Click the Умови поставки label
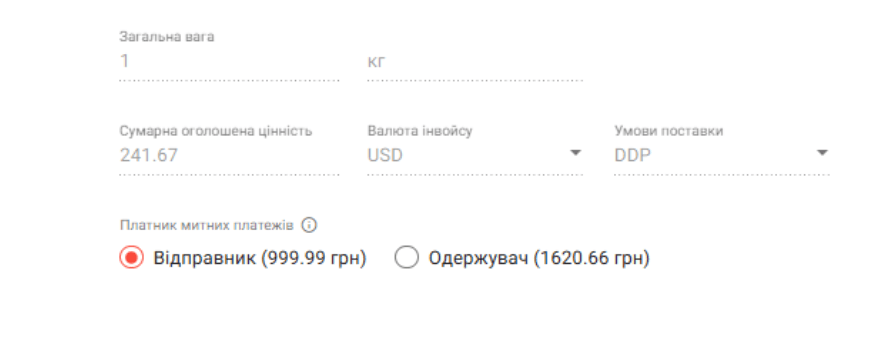This screenshot has width=888, height=360. [x=669, y=131]
